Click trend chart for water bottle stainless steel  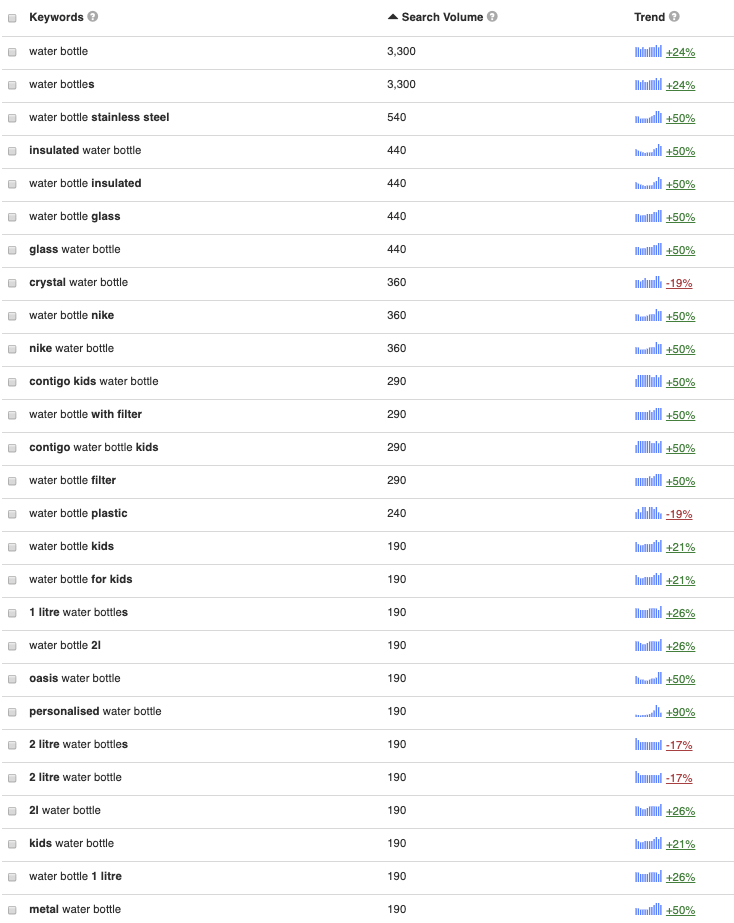tap(648, 118)
